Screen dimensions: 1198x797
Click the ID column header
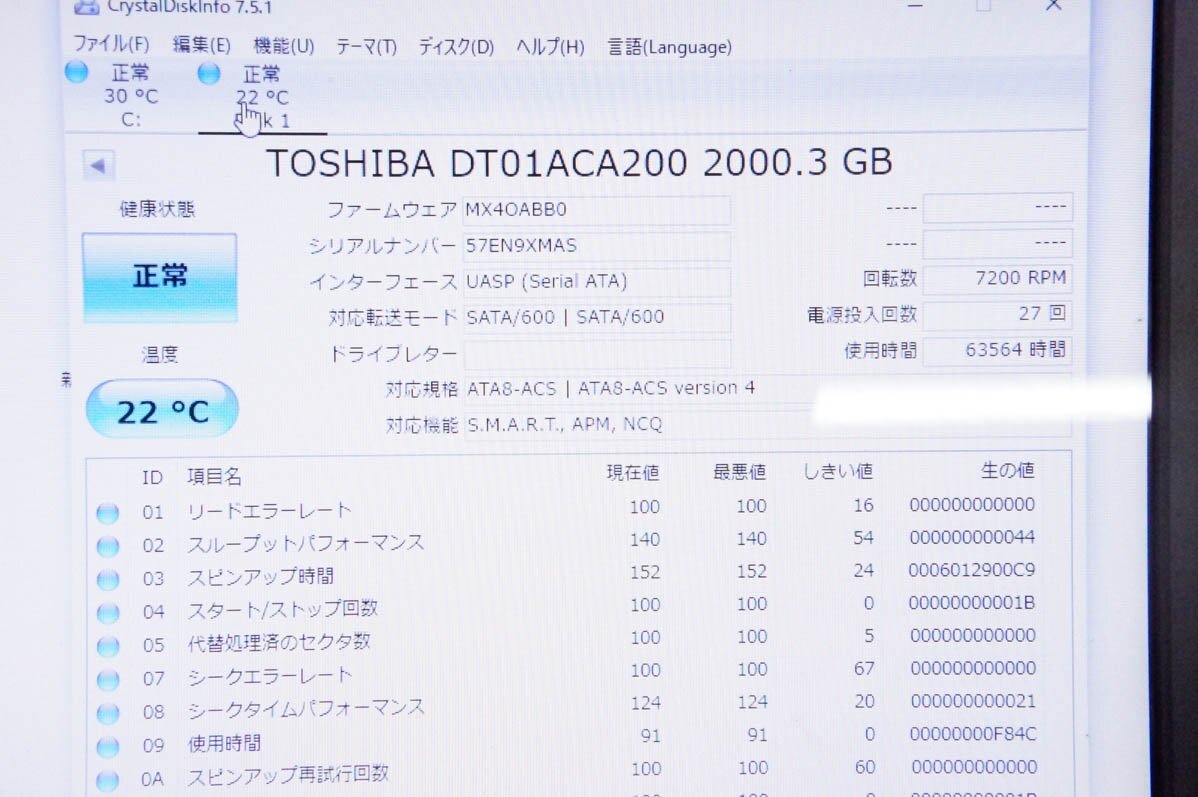point(152,478)
